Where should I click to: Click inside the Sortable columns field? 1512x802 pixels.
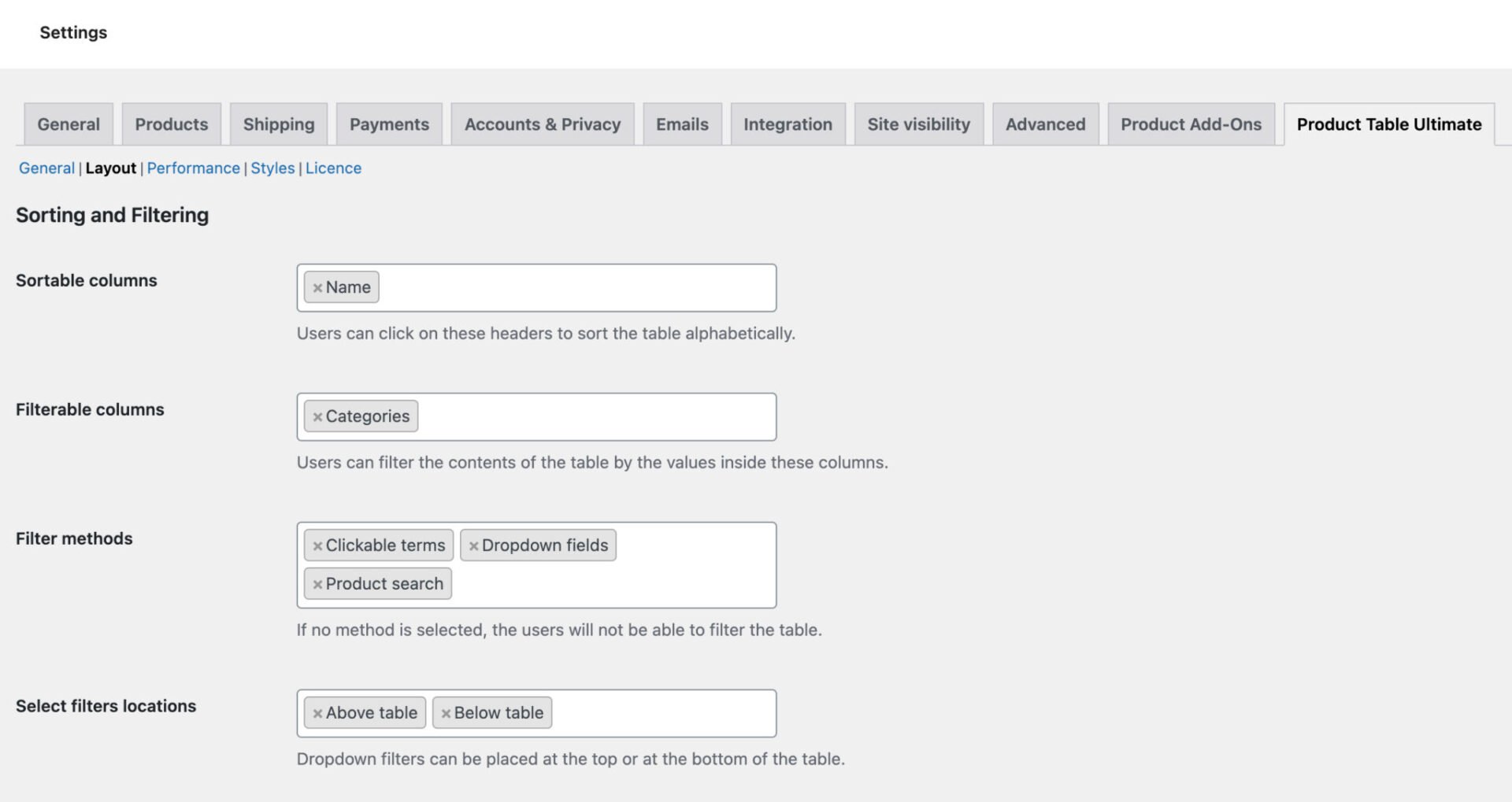coord(536,287)
